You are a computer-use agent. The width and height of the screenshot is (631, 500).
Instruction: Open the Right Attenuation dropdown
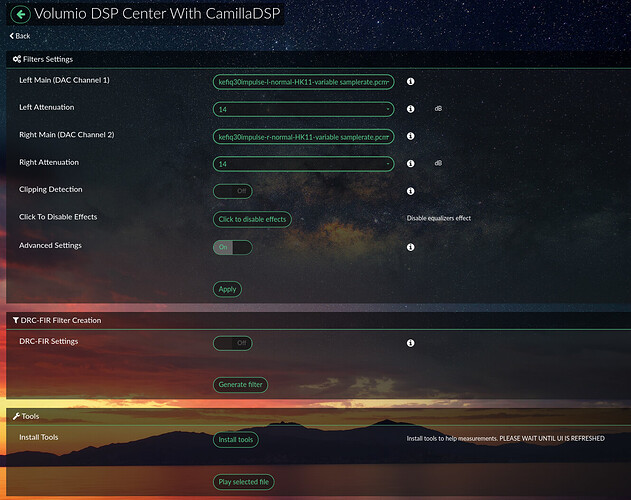tap(303, 164)
